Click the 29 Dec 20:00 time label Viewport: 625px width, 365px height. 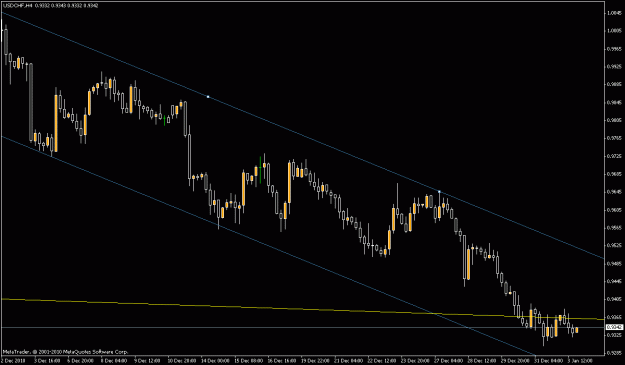tap(516, 360)
